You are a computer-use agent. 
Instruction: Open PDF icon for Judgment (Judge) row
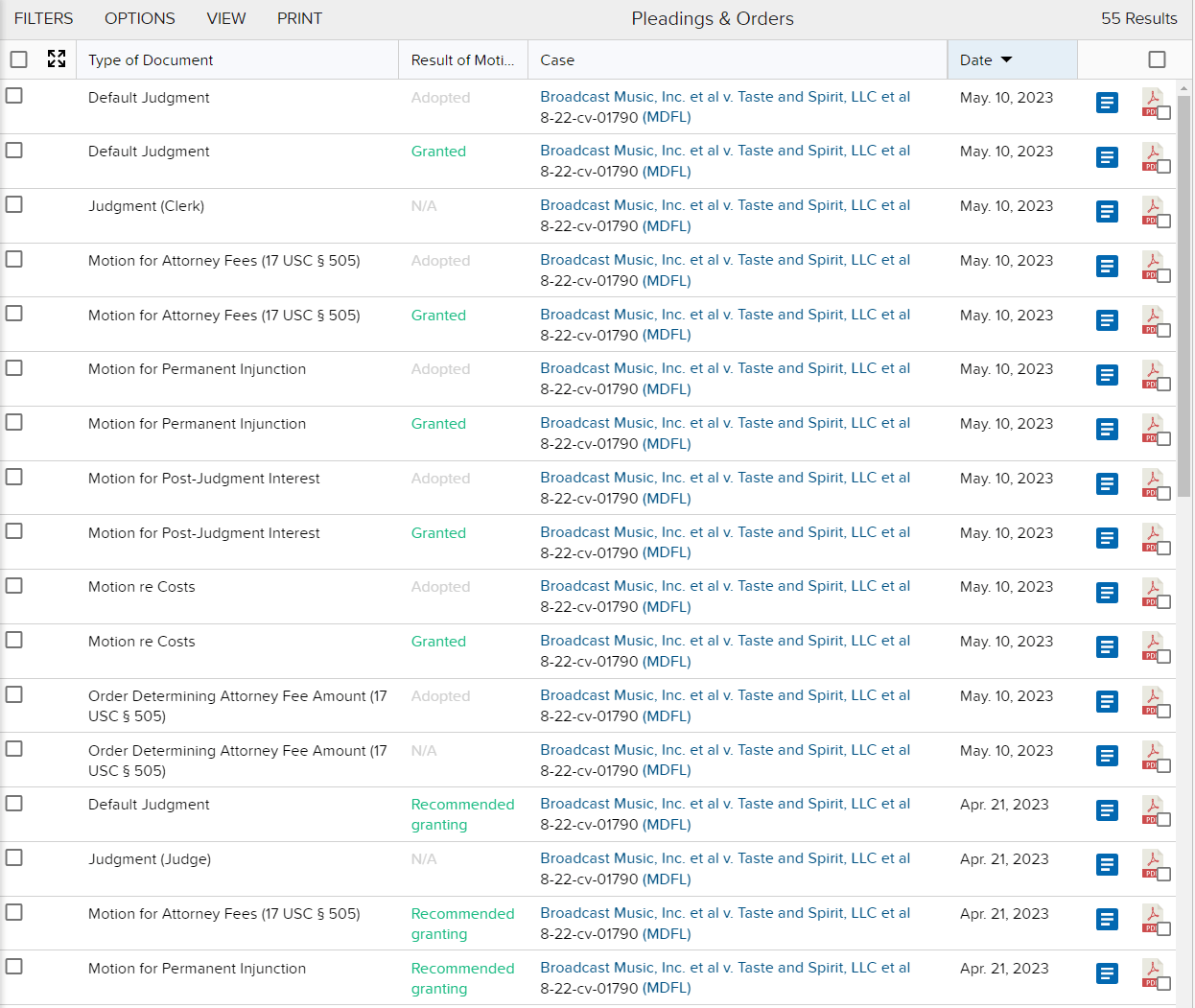coord(1152,863)
